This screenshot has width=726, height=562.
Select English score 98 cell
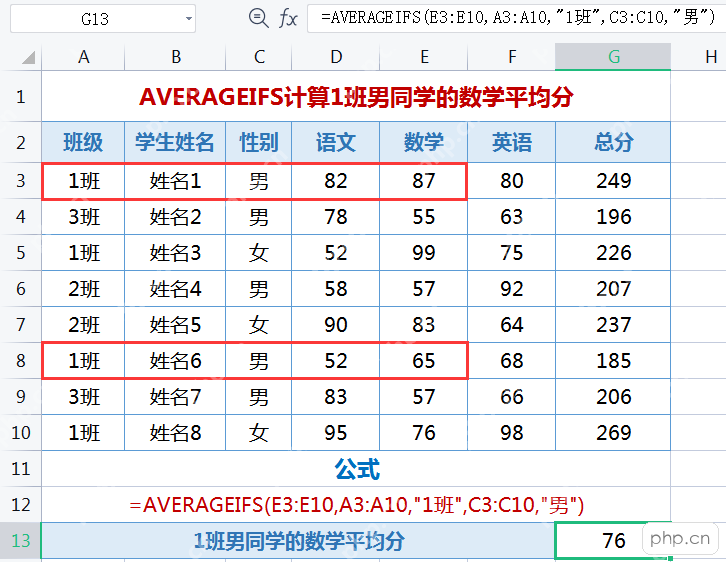(512, 433)
